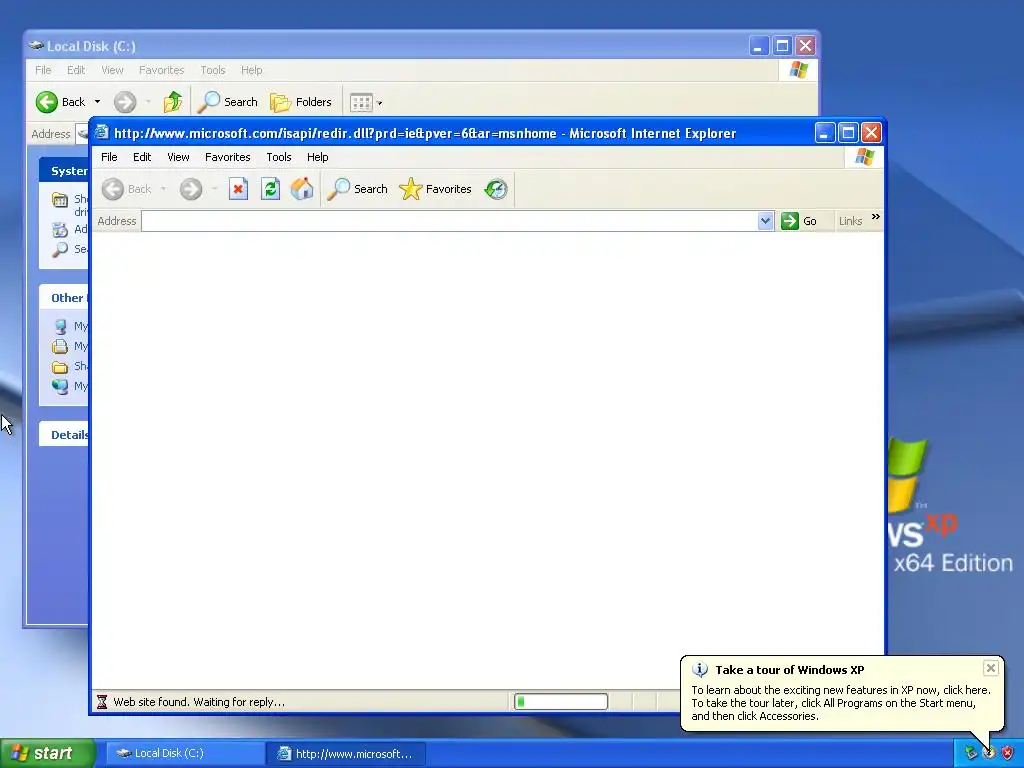Click the Add or remove programs icon
The width and height of the screenshot is (1024, 768).
point(60,229)
